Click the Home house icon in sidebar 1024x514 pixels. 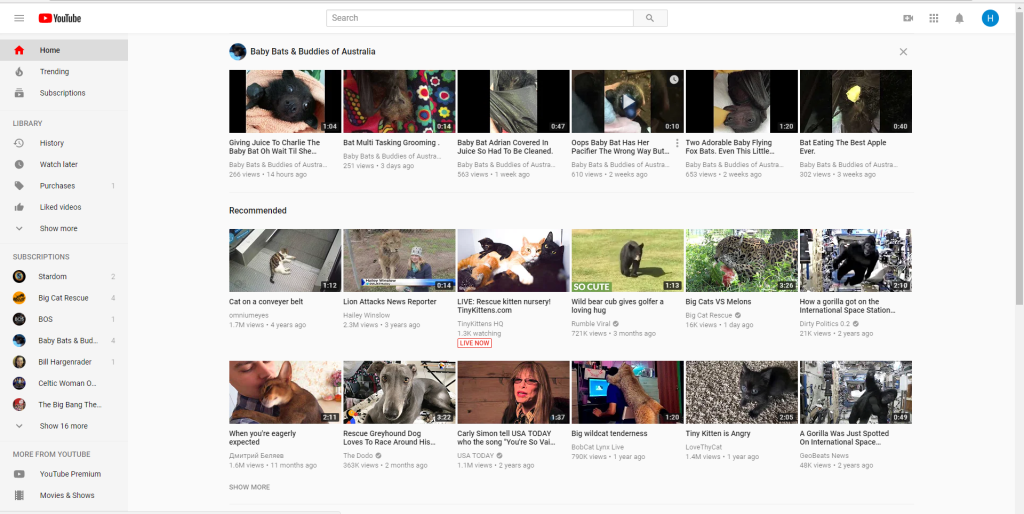pos(19,50)
